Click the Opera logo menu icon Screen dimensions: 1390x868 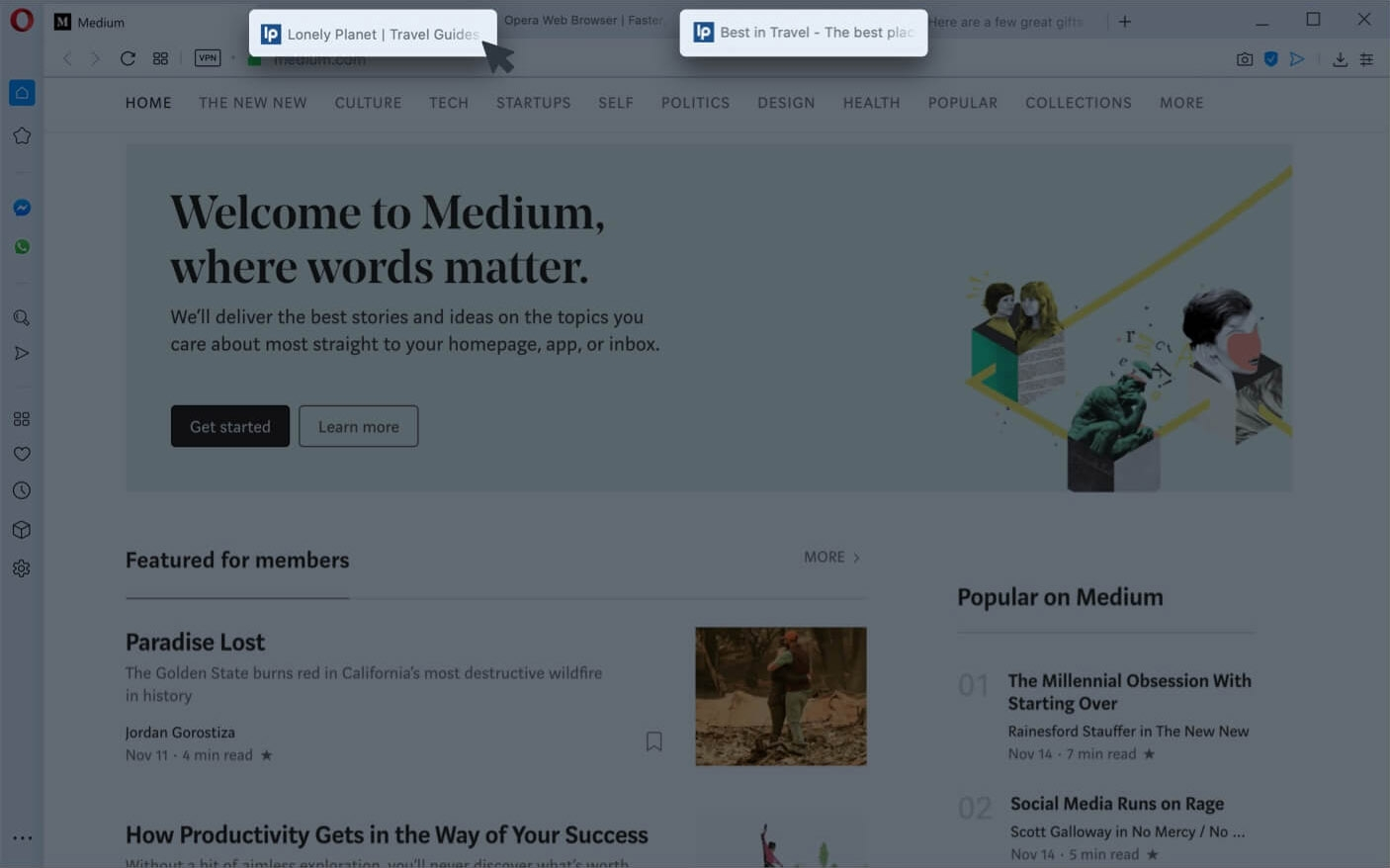click(22, 21)
